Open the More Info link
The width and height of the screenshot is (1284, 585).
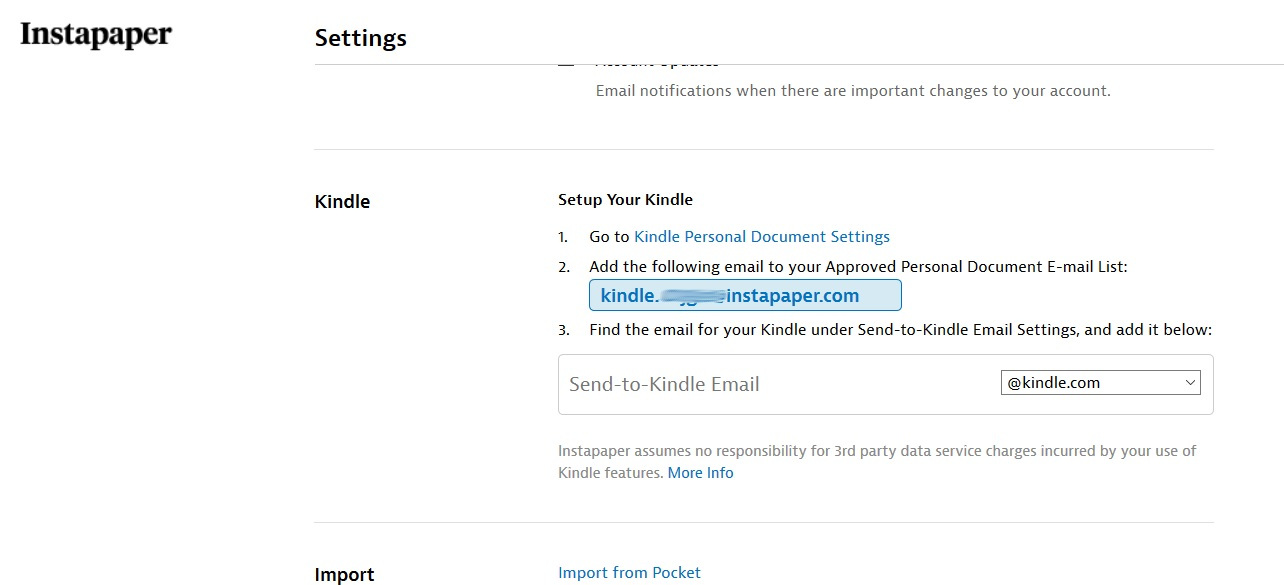coord(700,473)
